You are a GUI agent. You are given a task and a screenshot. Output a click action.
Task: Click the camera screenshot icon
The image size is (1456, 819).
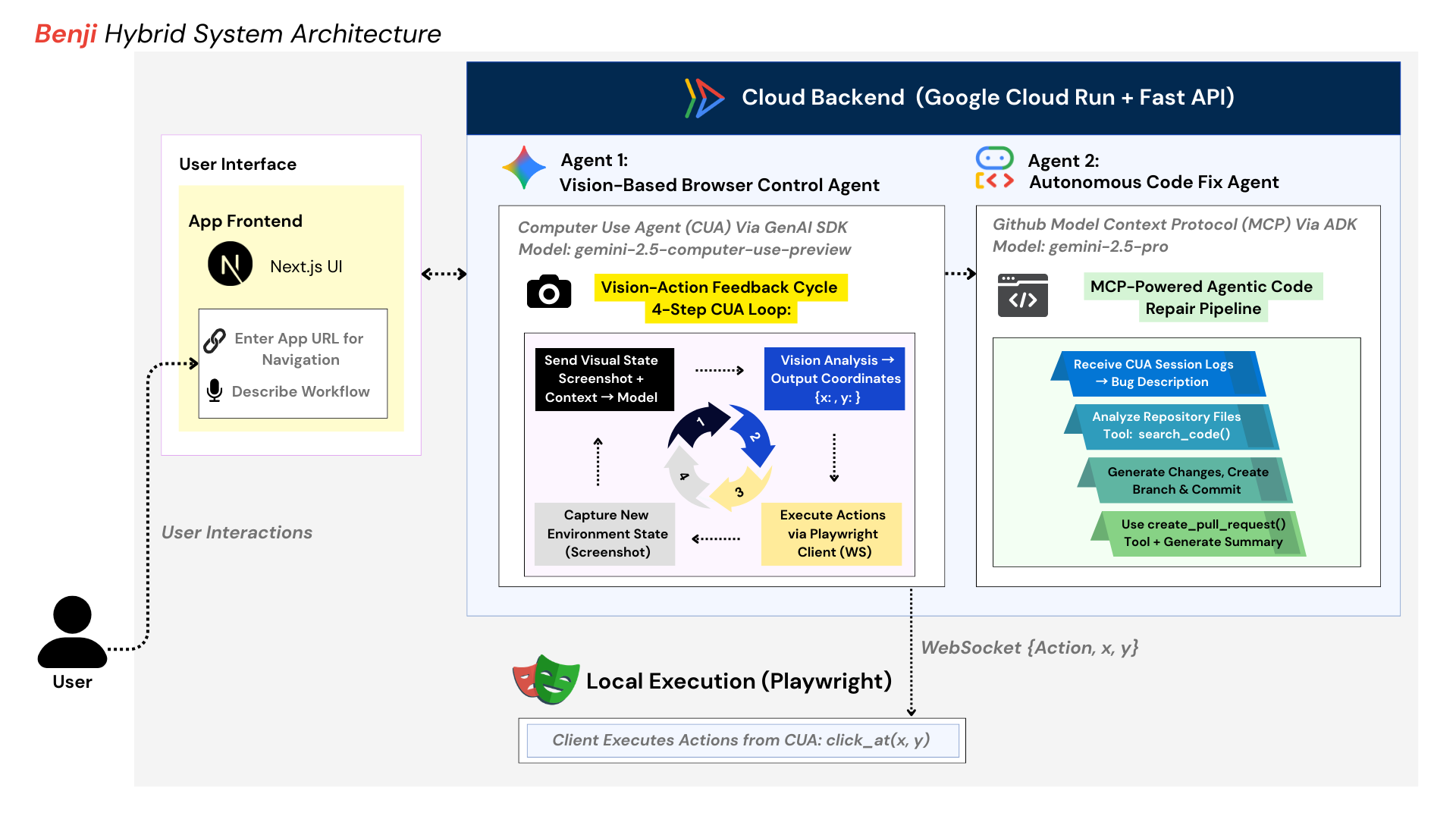click(548, 292)
